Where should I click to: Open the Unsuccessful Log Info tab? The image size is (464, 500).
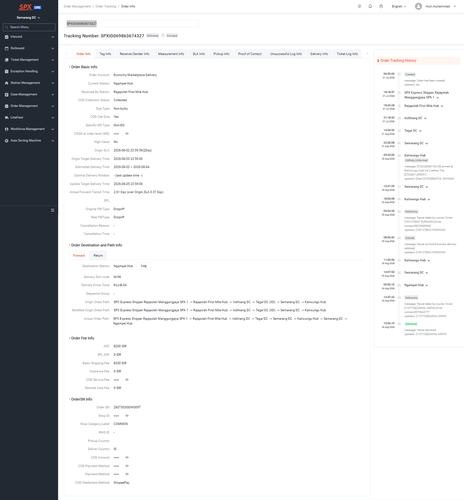tap(286, 54)
